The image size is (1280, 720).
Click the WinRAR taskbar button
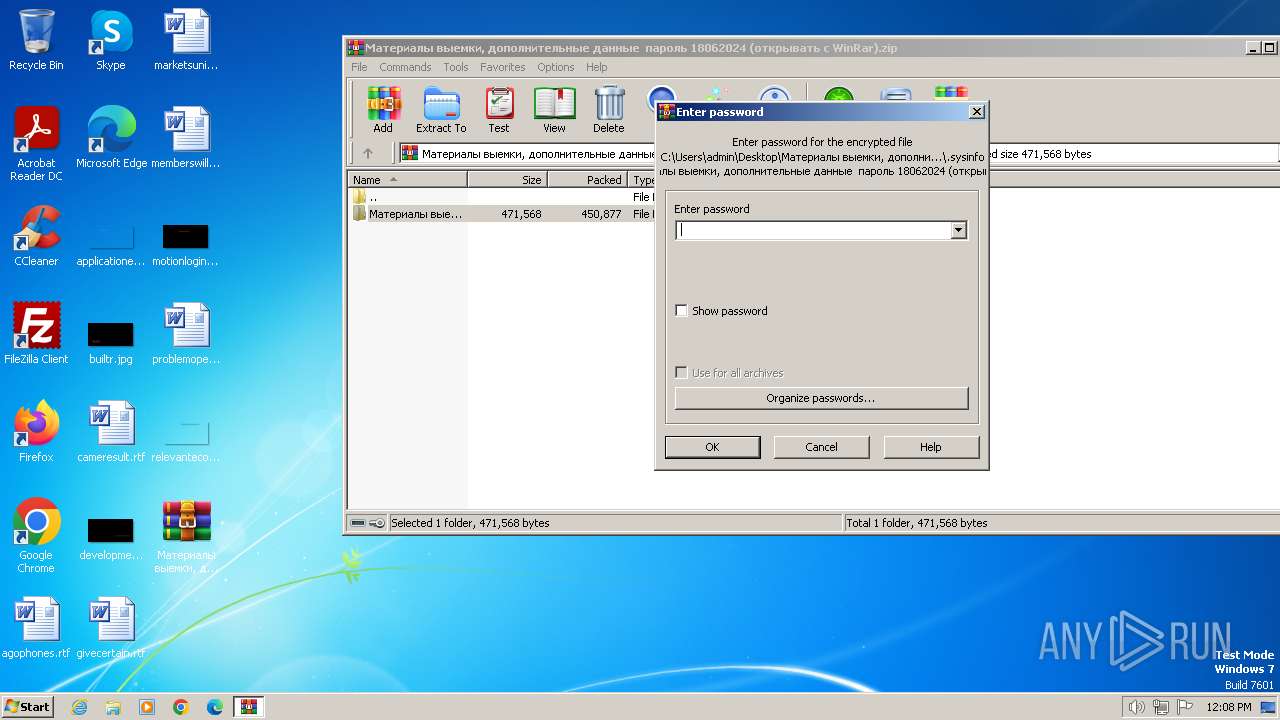pyautogui.click(x=248, y=707)
